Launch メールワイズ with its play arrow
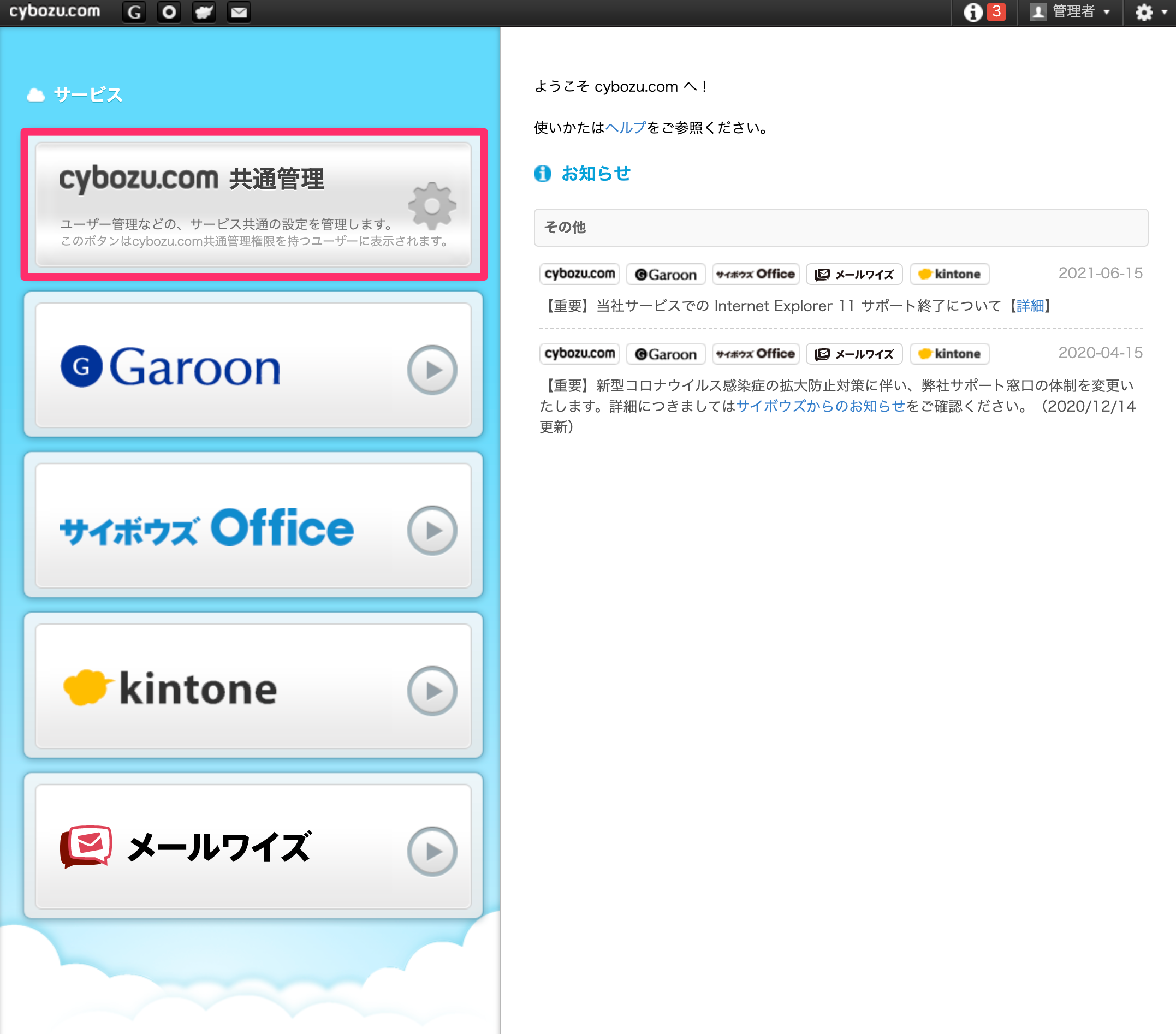Screen dimensions: 1176x1034 point(432,851)
